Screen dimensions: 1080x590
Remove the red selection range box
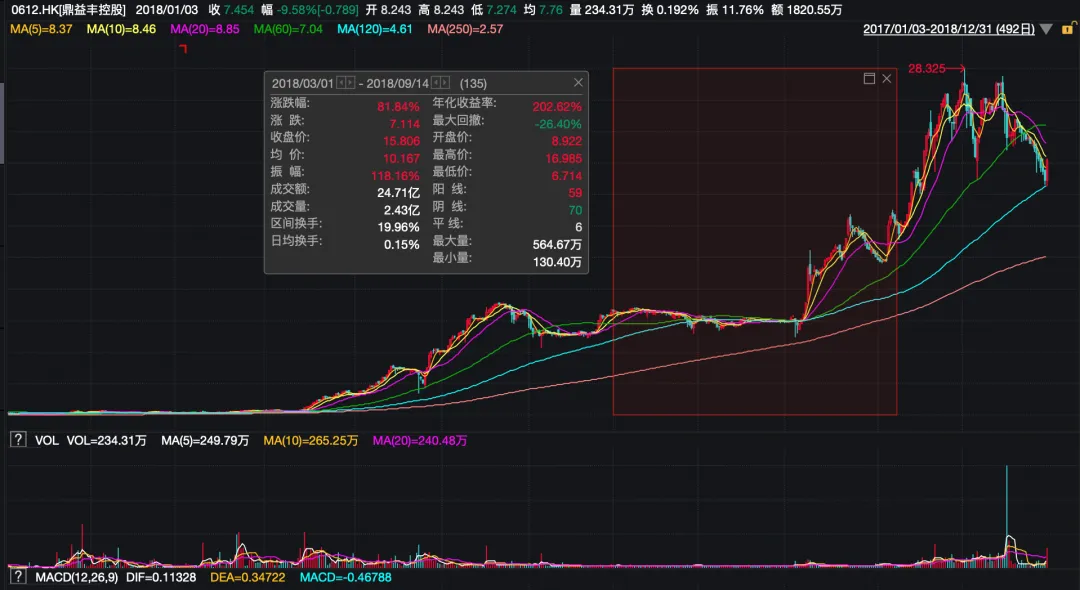click(x=887, y=78)
